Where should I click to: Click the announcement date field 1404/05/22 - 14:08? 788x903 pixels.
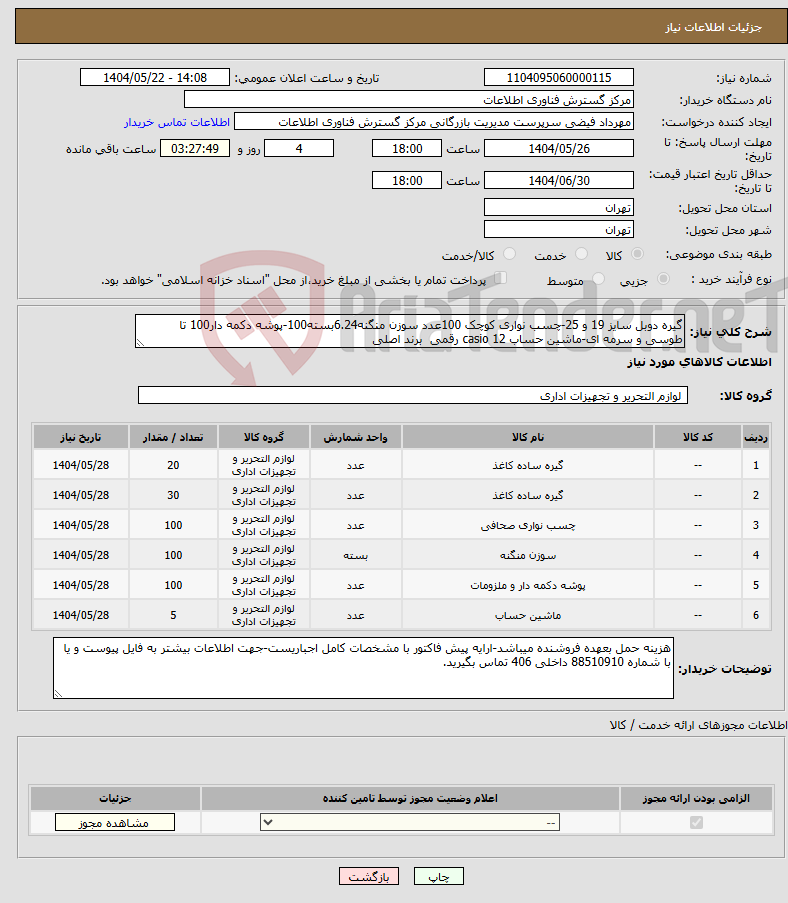click(154, 77)
